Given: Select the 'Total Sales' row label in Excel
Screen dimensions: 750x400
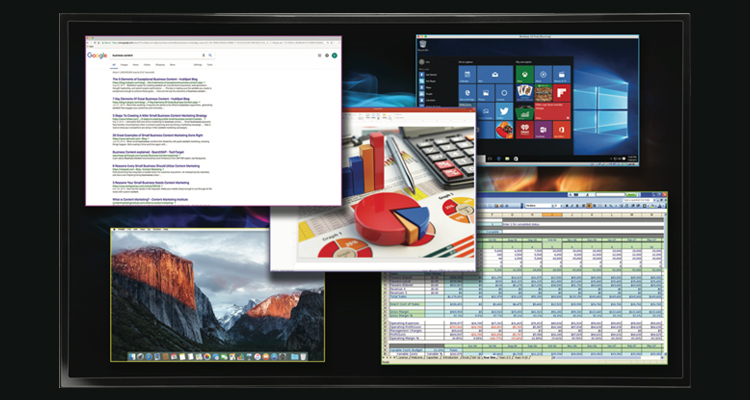Looking at the screenshot, I should [407, 297].
